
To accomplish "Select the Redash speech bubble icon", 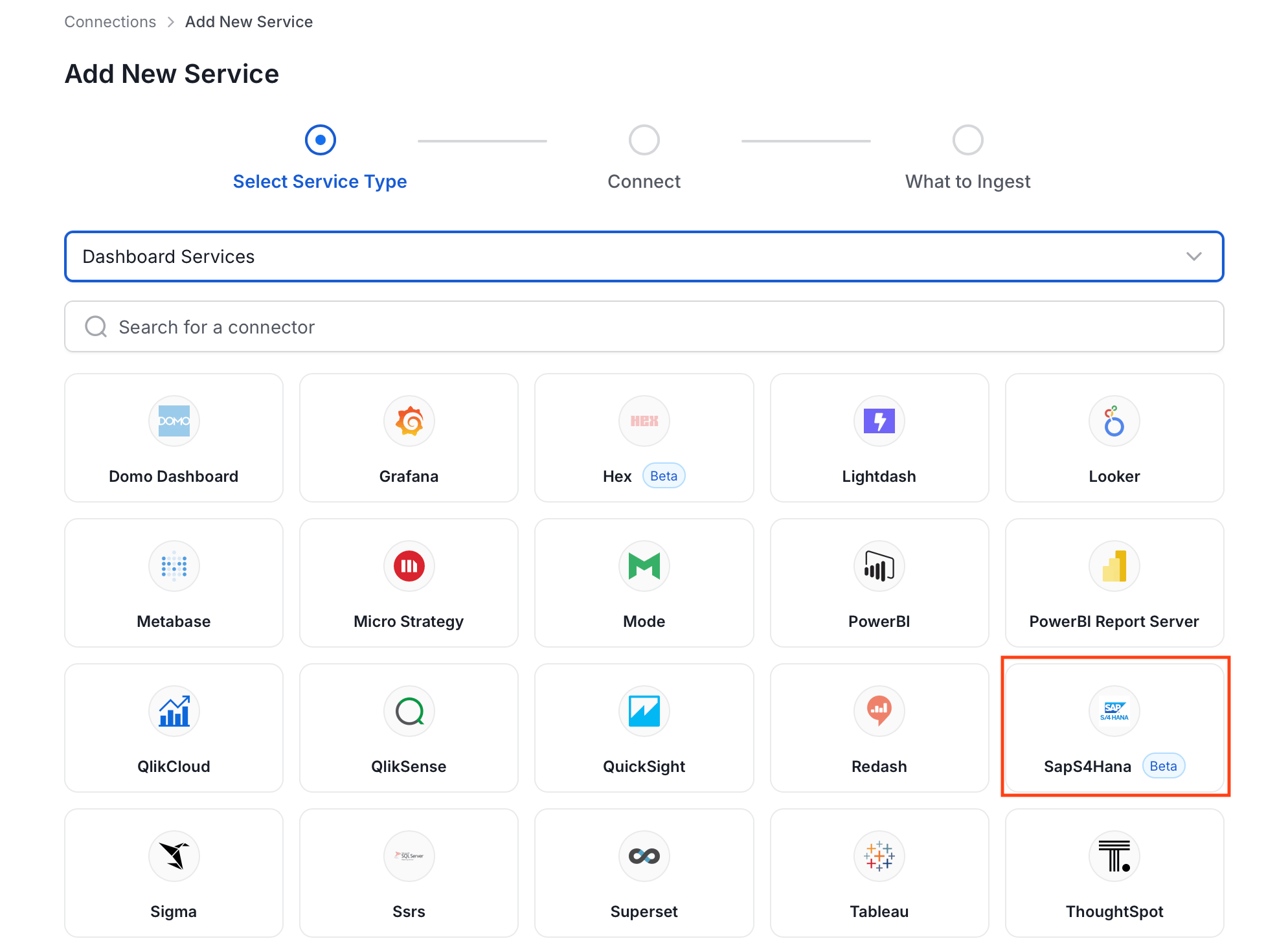I will [x=879, y=711].
